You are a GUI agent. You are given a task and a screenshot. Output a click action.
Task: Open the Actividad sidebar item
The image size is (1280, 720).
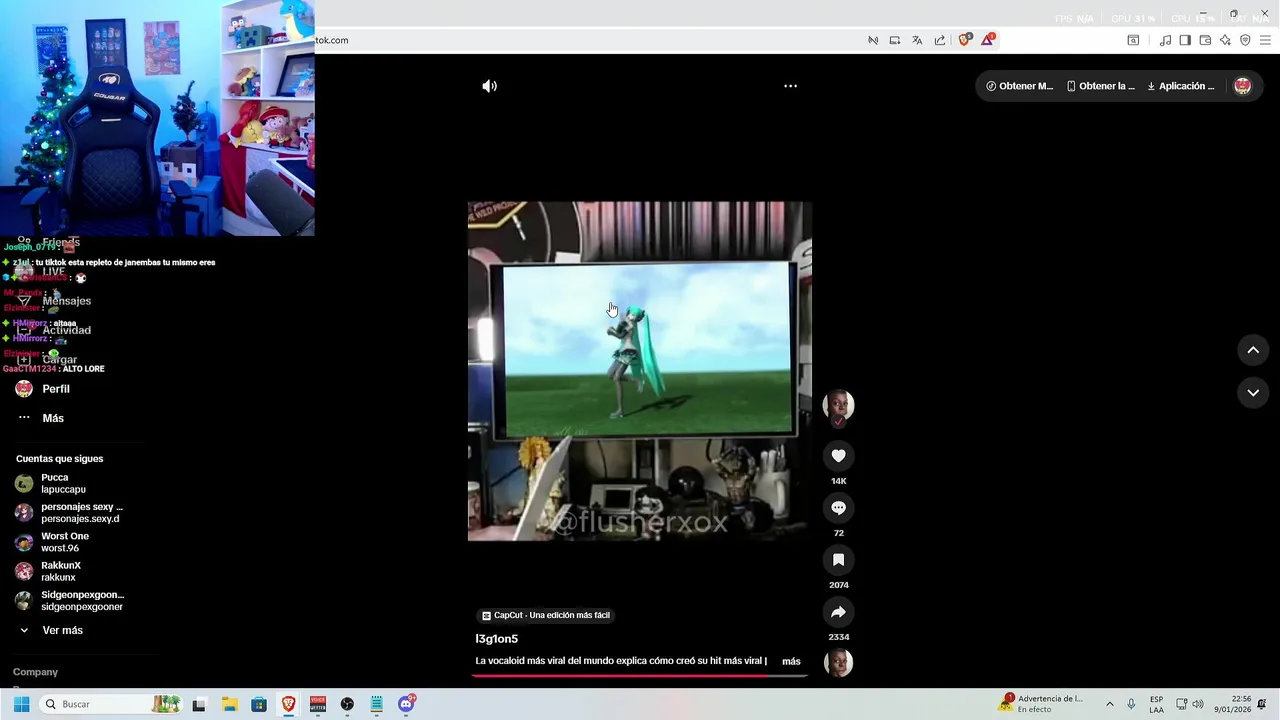click(x=54, y=330)
